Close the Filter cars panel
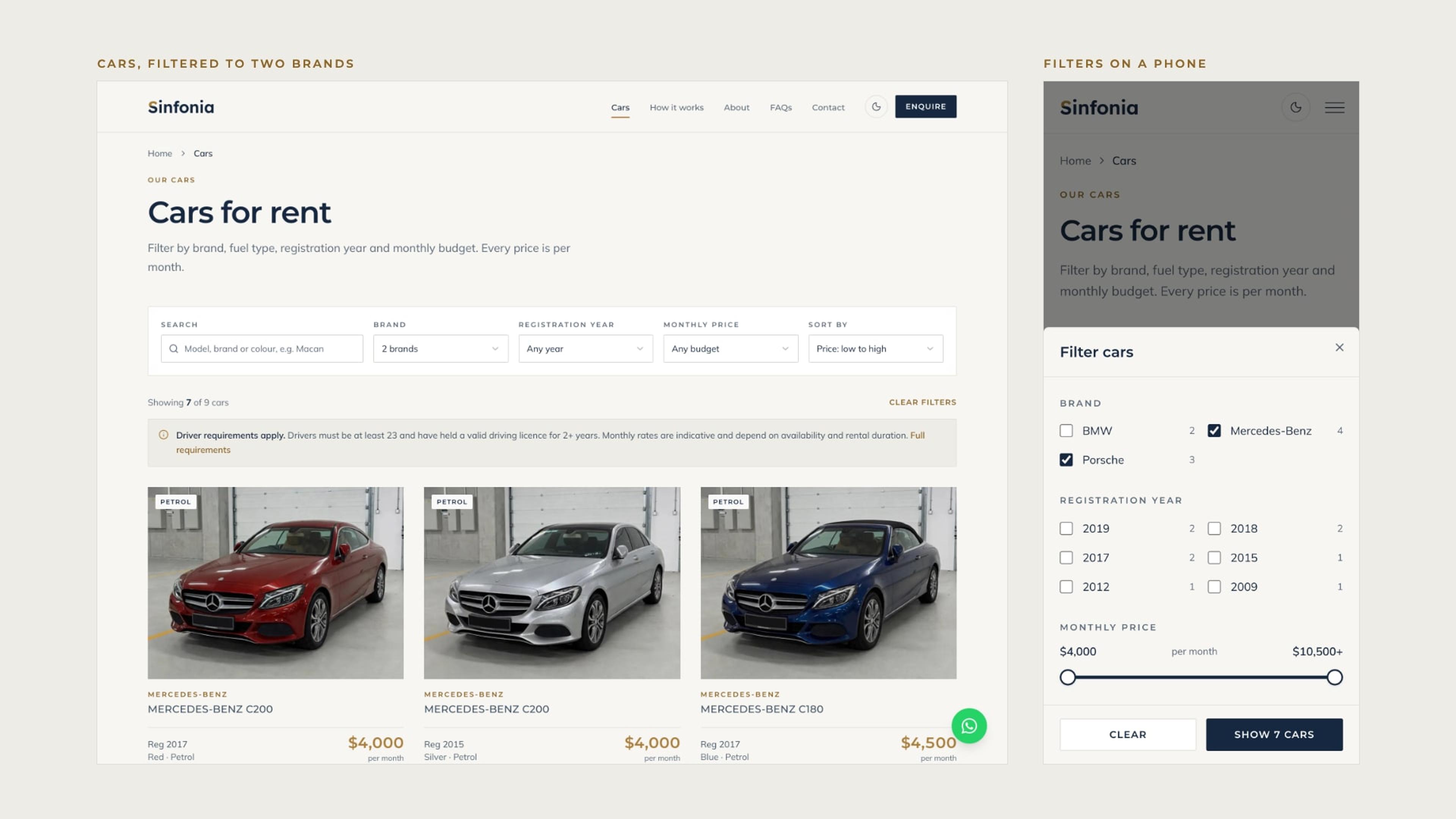1456x819 pixels. 1339,347
